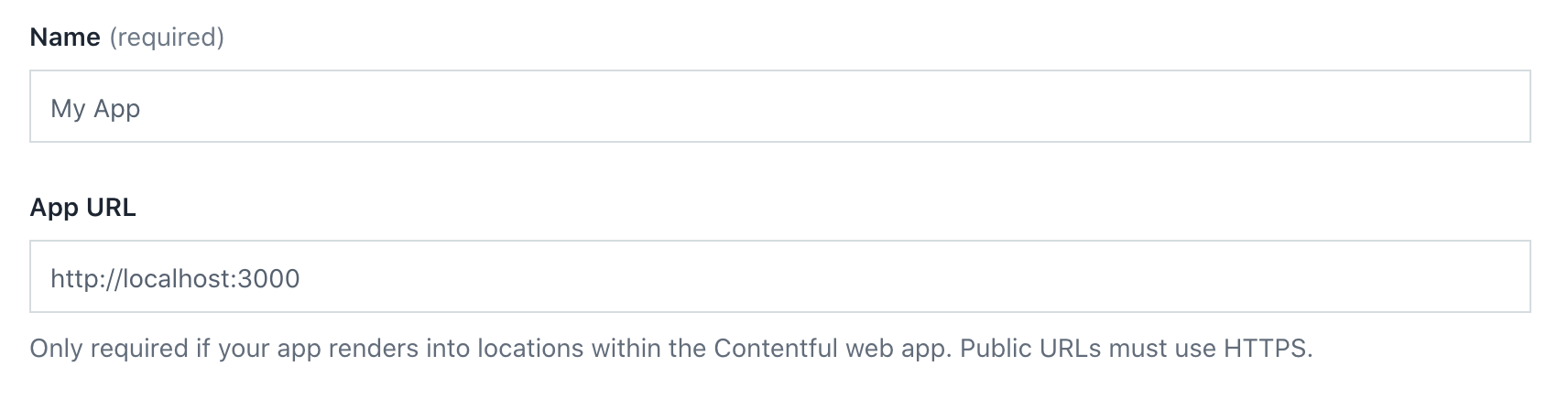Image resolution: width=1568 pixels, height=399 pixels.
Task: Click the "http://localhost:3000" placeholder text
Action: pyautogui.click(x=175, y=278)
